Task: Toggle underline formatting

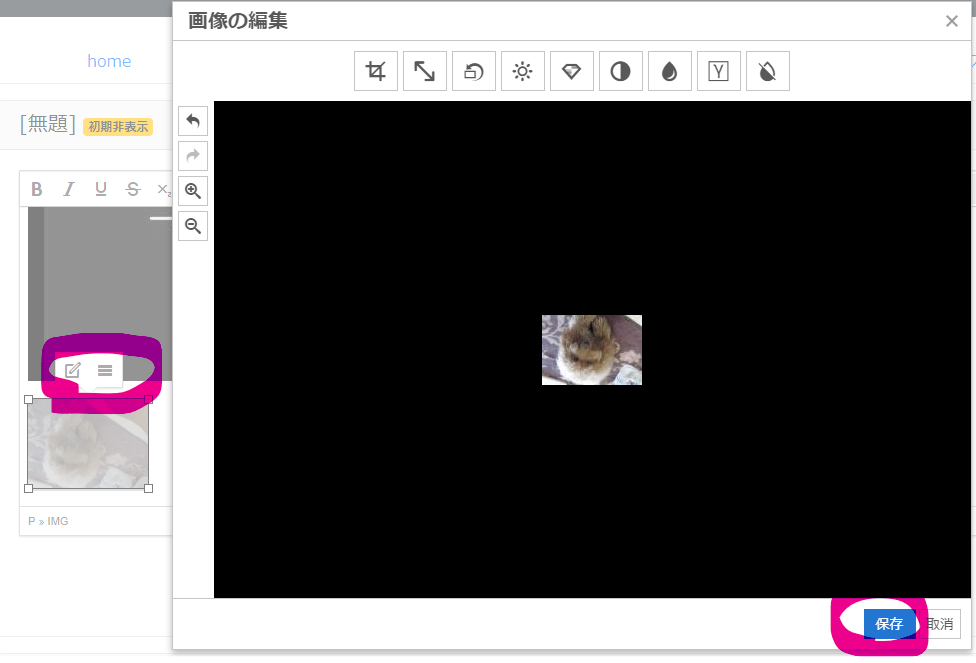Action: point(100,189)
